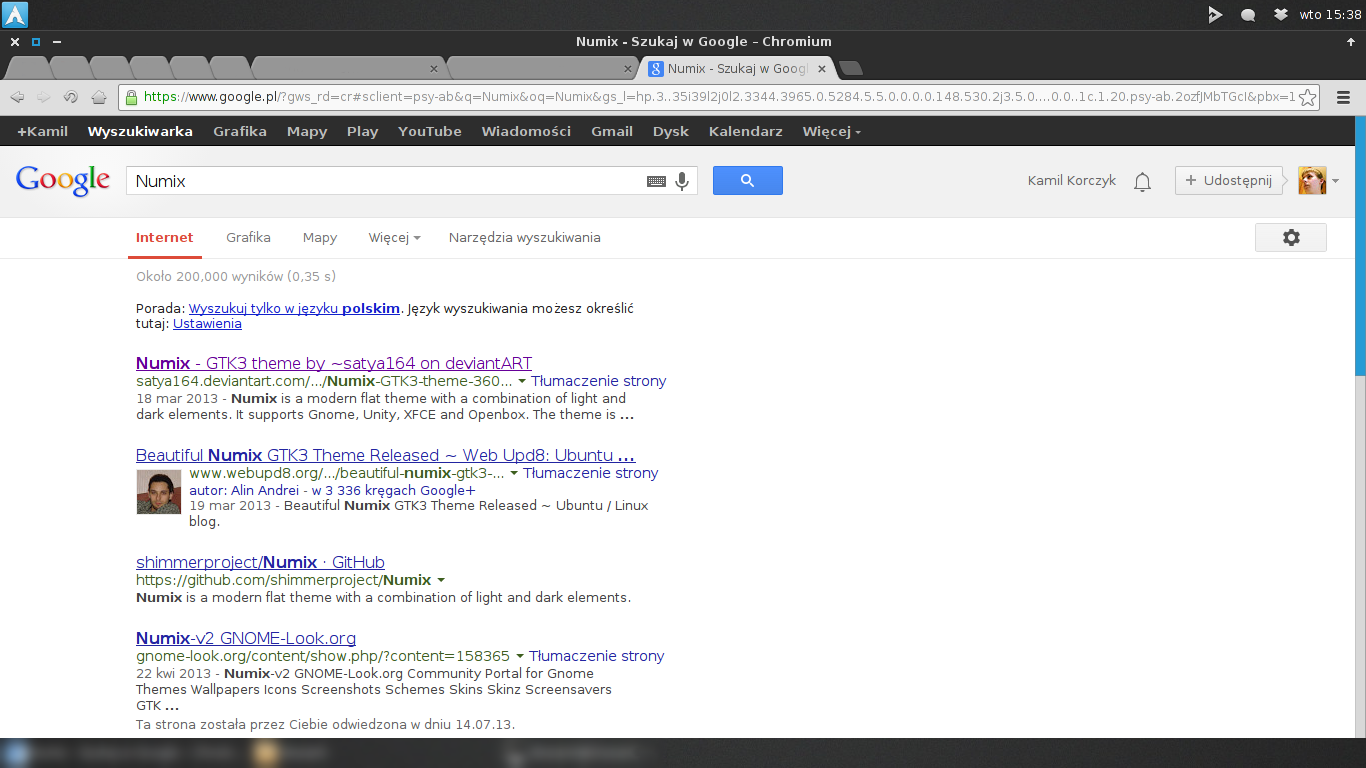Click the Alin Andrei author photo thumbnail

tap(158, 491)
